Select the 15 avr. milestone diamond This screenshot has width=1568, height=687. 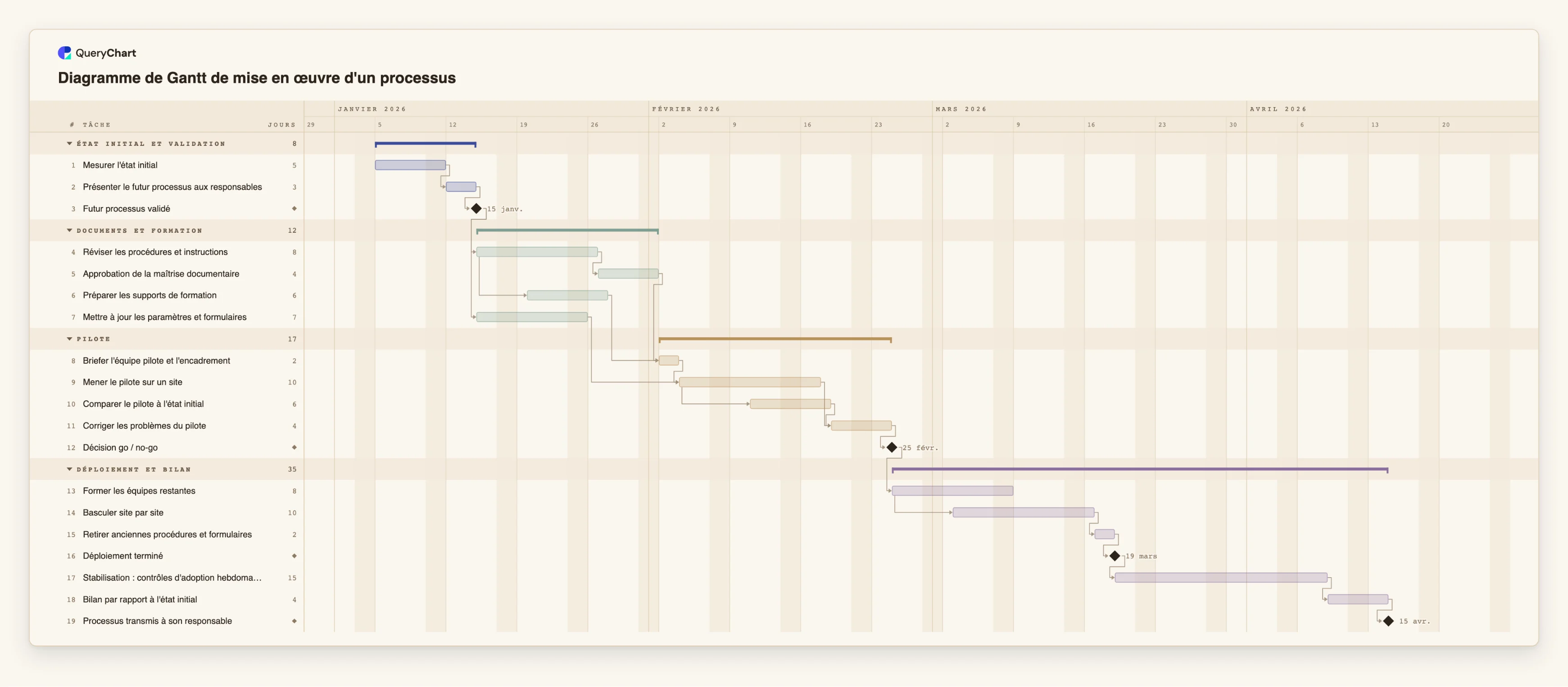coord(1388,621)
